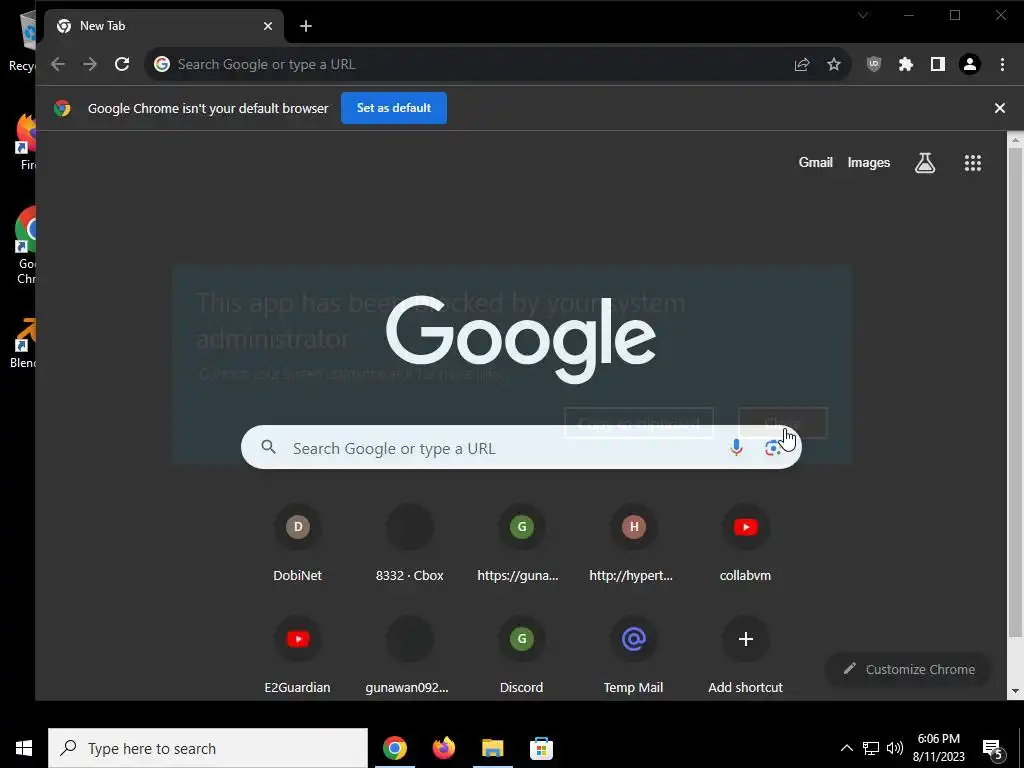
Task: Open the tab search chevron
Action: point(863,15)
